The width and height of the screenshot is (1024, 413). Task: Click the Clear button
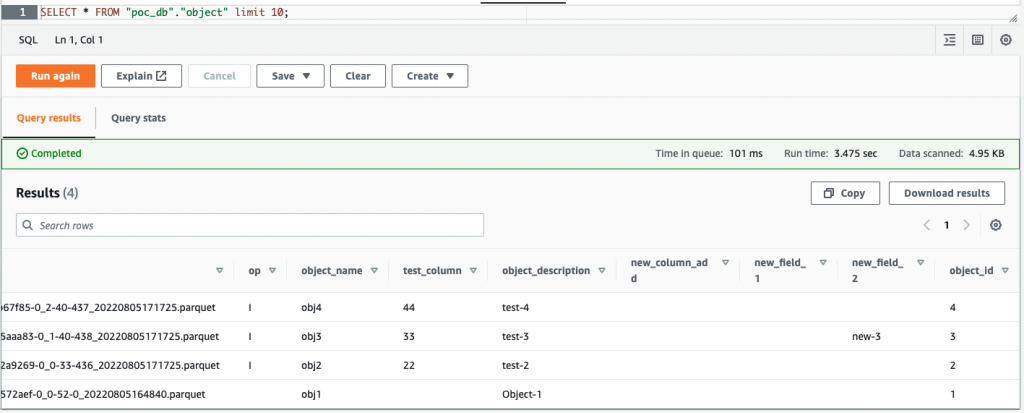358,76
